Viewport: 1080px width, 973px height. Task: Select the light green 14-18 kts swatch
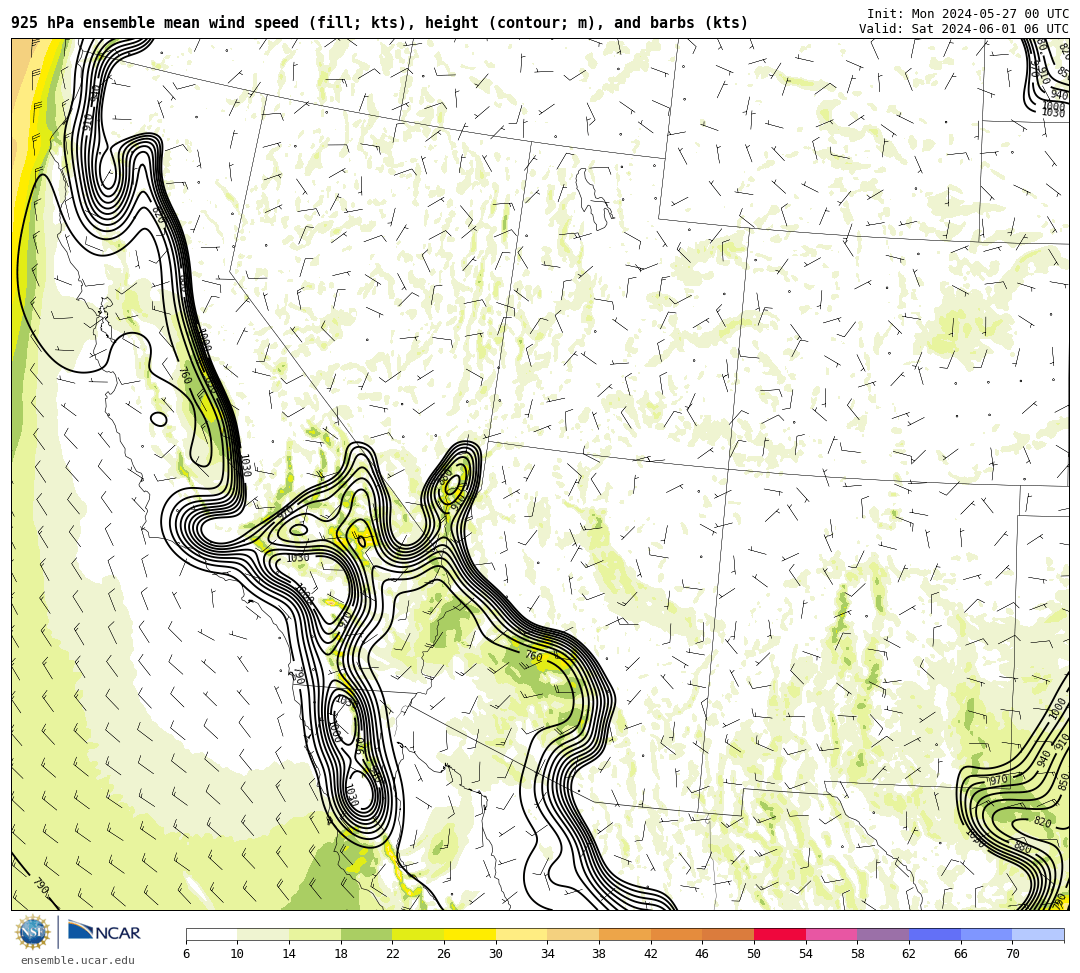coord(315,935)
